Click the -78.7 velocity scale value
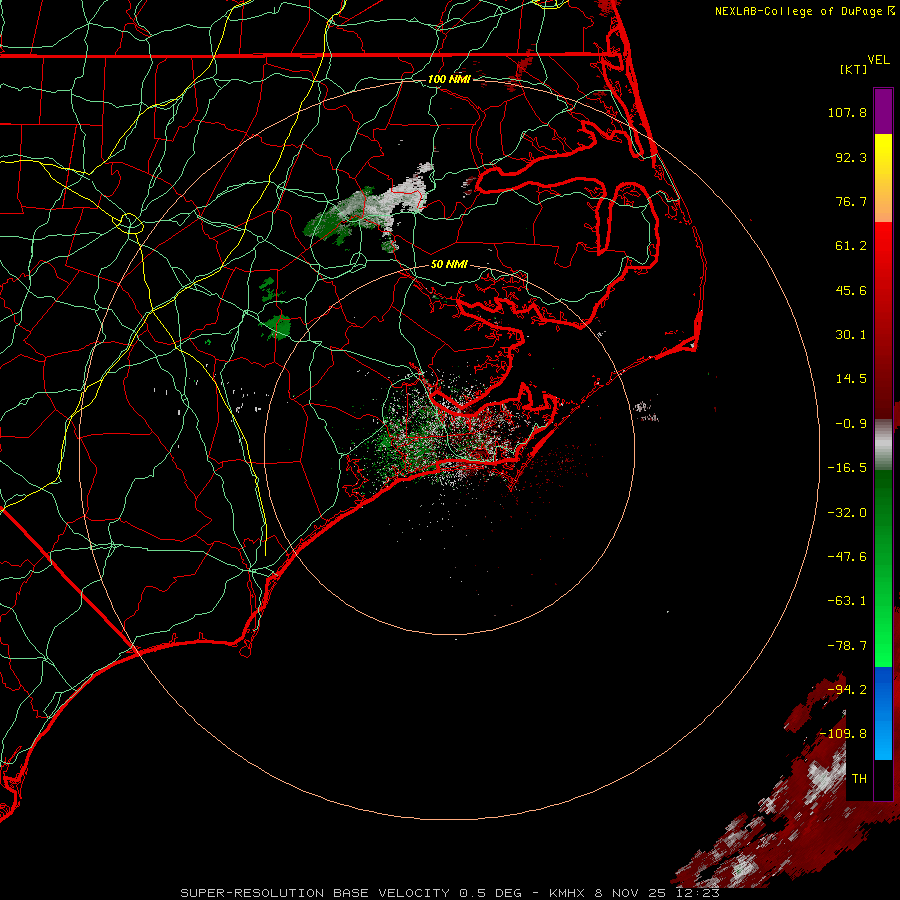Image resolution: width=900 pixels, height=900 pixels. pos(847,646)
